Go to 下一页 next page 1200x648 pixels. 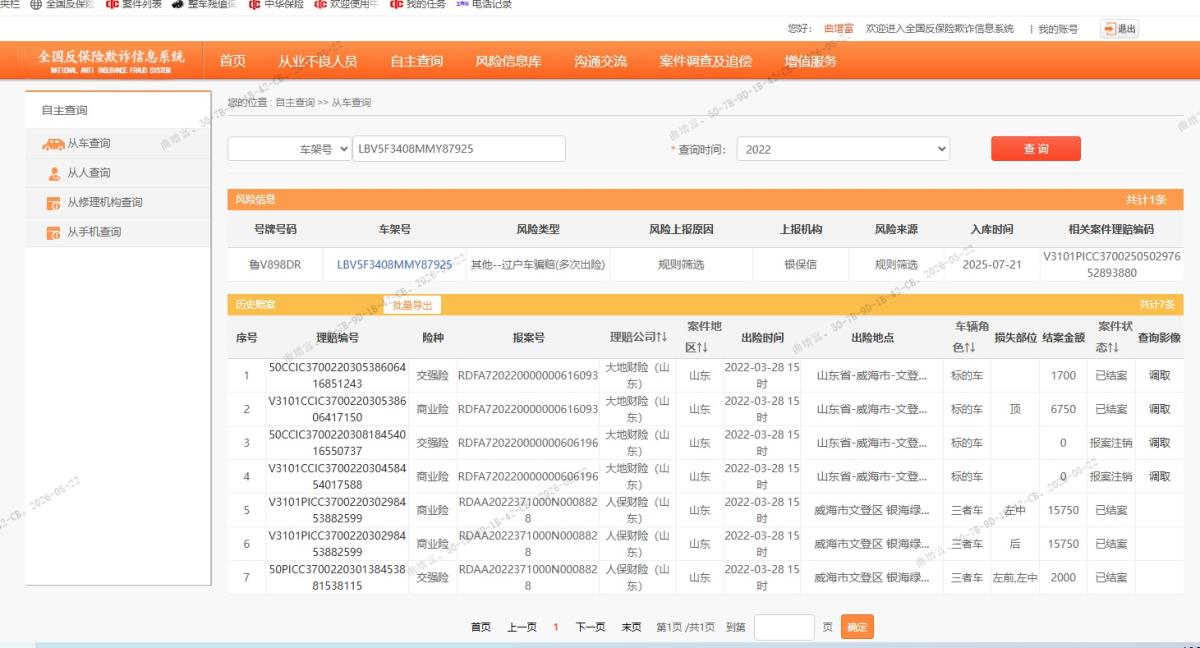click(x=590, y=627)
